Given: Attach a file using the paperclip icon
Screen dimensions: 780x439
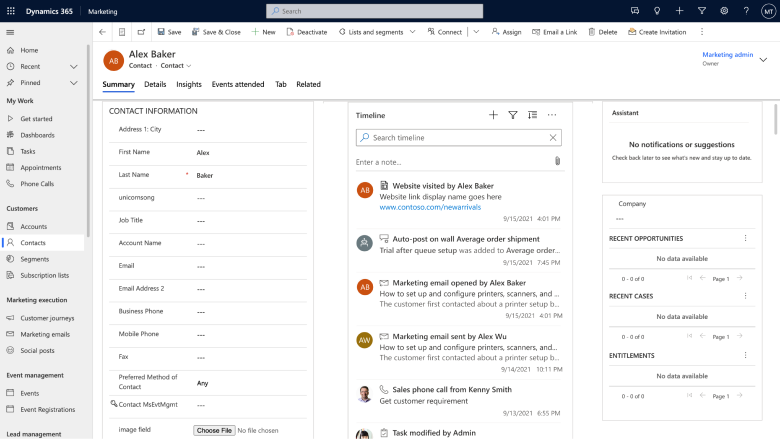Looking at the screenshot, I should pyautogui.click(x=557, y=161).
